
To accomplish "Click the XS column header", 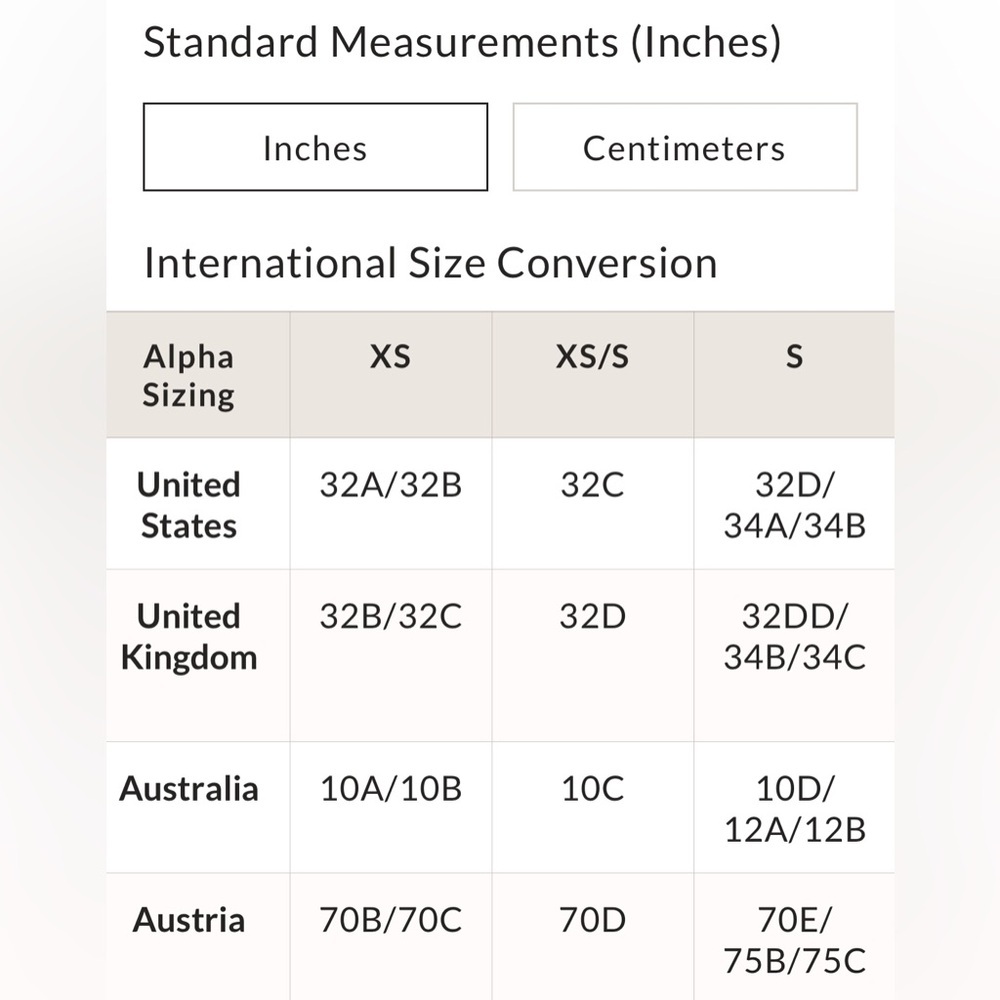I will tap(390, 375).
